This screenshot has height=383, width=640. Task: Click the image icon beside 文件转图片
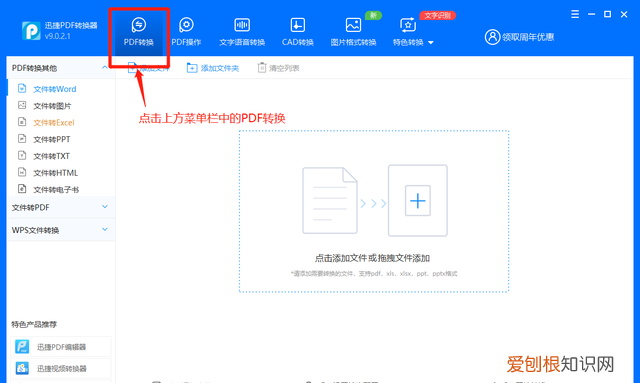click(x=22, y=105)
